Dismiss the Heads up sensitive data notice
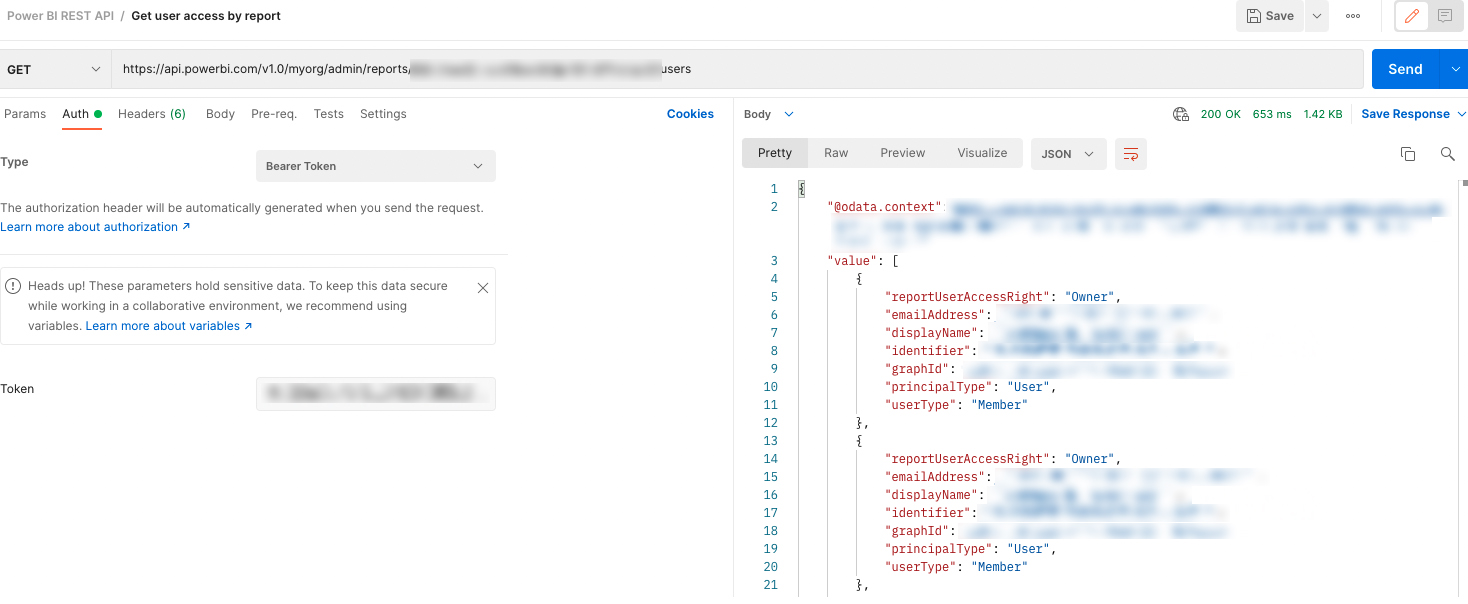The image size is (1468, 604). [x=483, y=288]
